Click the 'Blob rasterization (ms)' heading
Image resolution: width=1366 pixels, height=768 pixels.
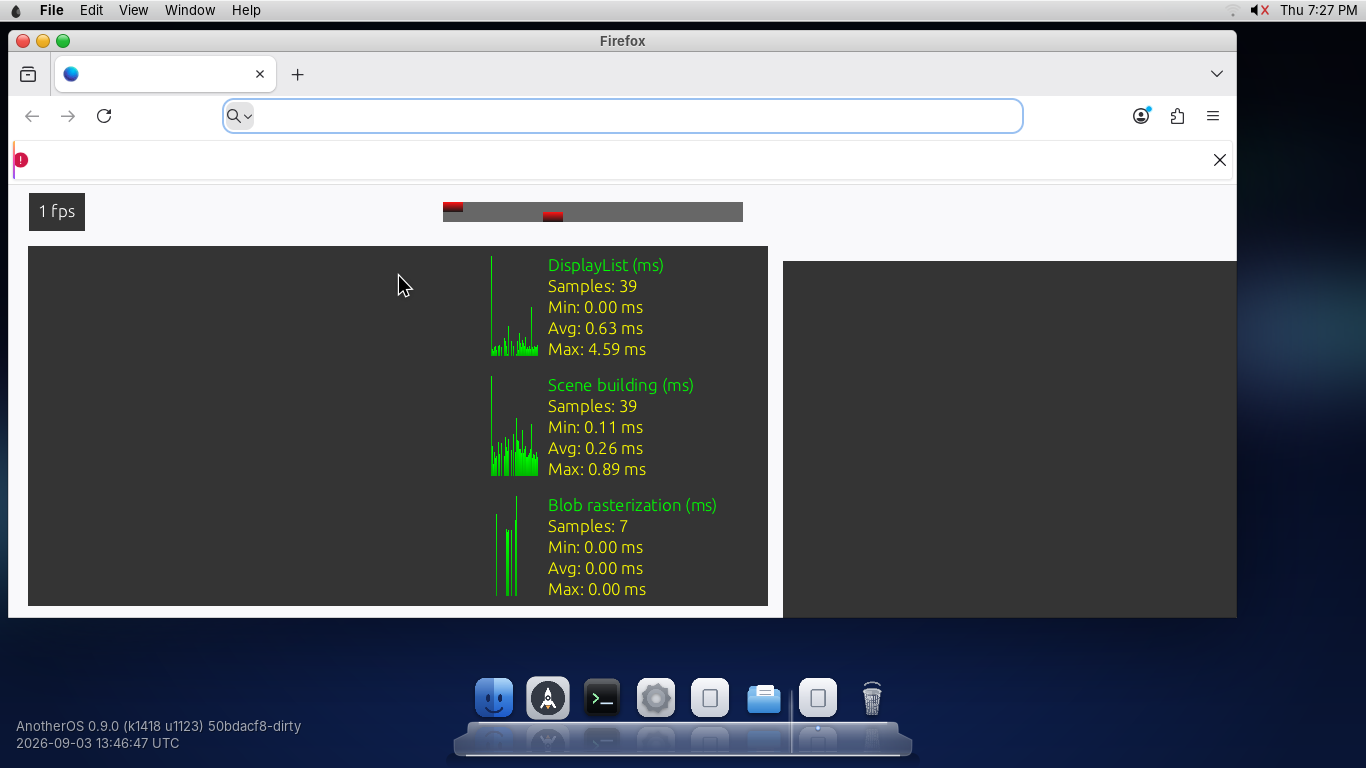632,505
